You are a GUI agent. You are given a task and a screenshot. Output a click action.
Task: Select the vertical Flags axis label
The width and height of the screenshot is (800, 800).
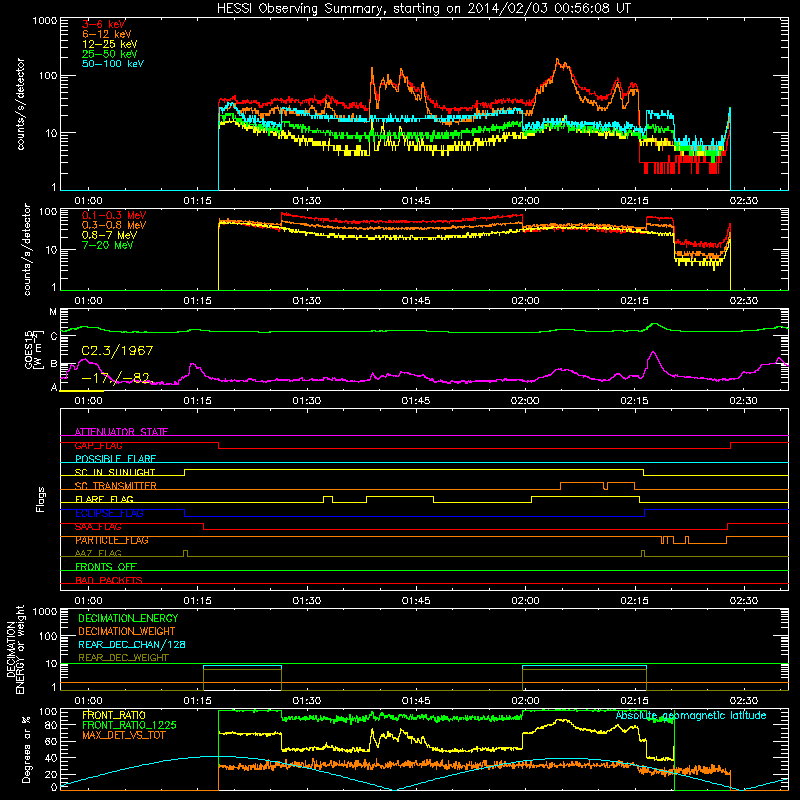[x=41, y=499]
